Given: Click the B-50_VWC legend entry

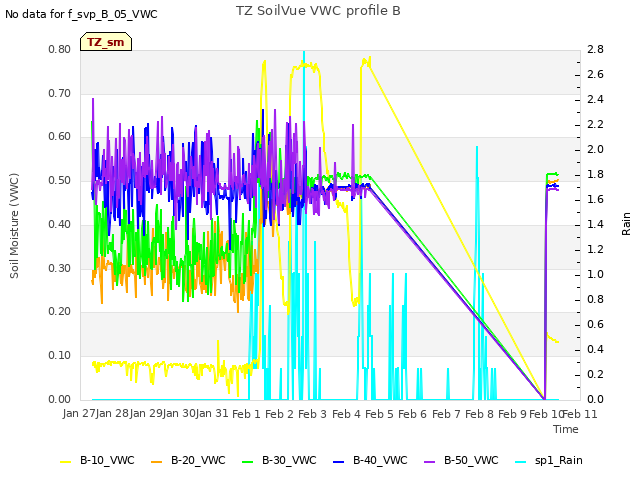Looking at the screenshot, I should click(x=461, y=460).
